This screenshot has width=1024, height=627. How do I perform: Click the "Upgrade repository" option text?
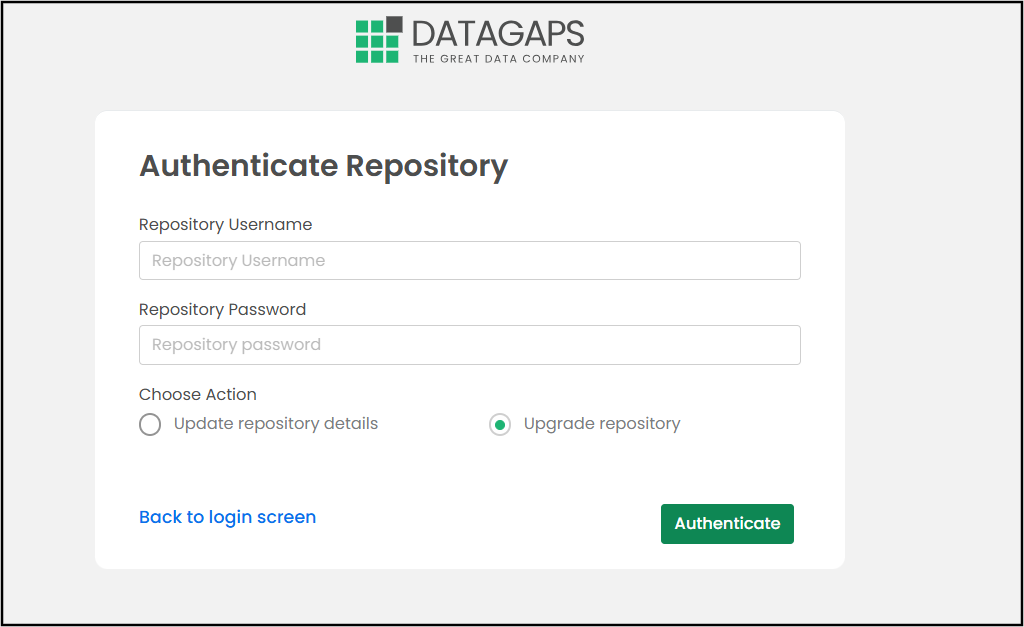point(602,423)
